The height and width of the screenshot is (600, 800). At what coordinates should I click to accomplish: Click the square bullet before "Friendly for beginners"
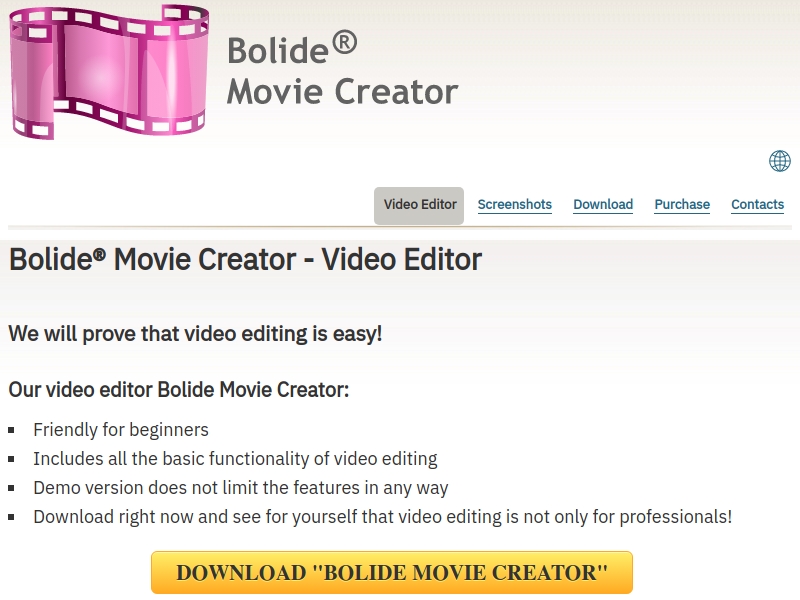point(11,431)
